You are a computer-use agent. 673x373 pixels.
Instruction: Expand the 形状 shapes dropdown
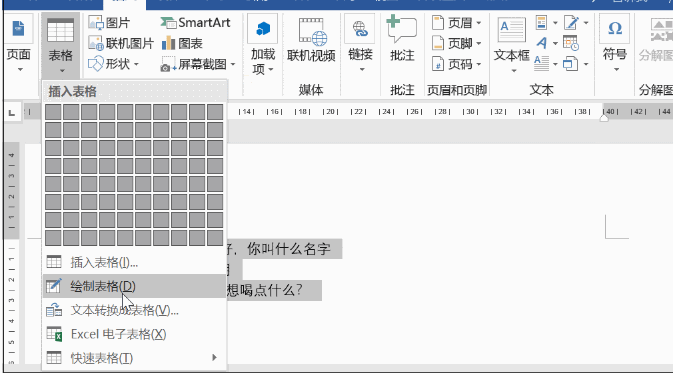(136, 64)
